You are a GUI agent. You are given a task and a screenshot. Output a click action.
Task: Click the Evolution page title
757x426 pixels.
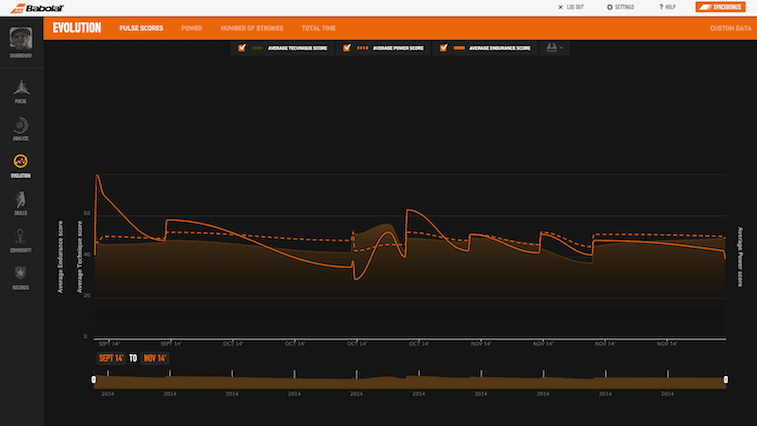[x=77, y=28]
